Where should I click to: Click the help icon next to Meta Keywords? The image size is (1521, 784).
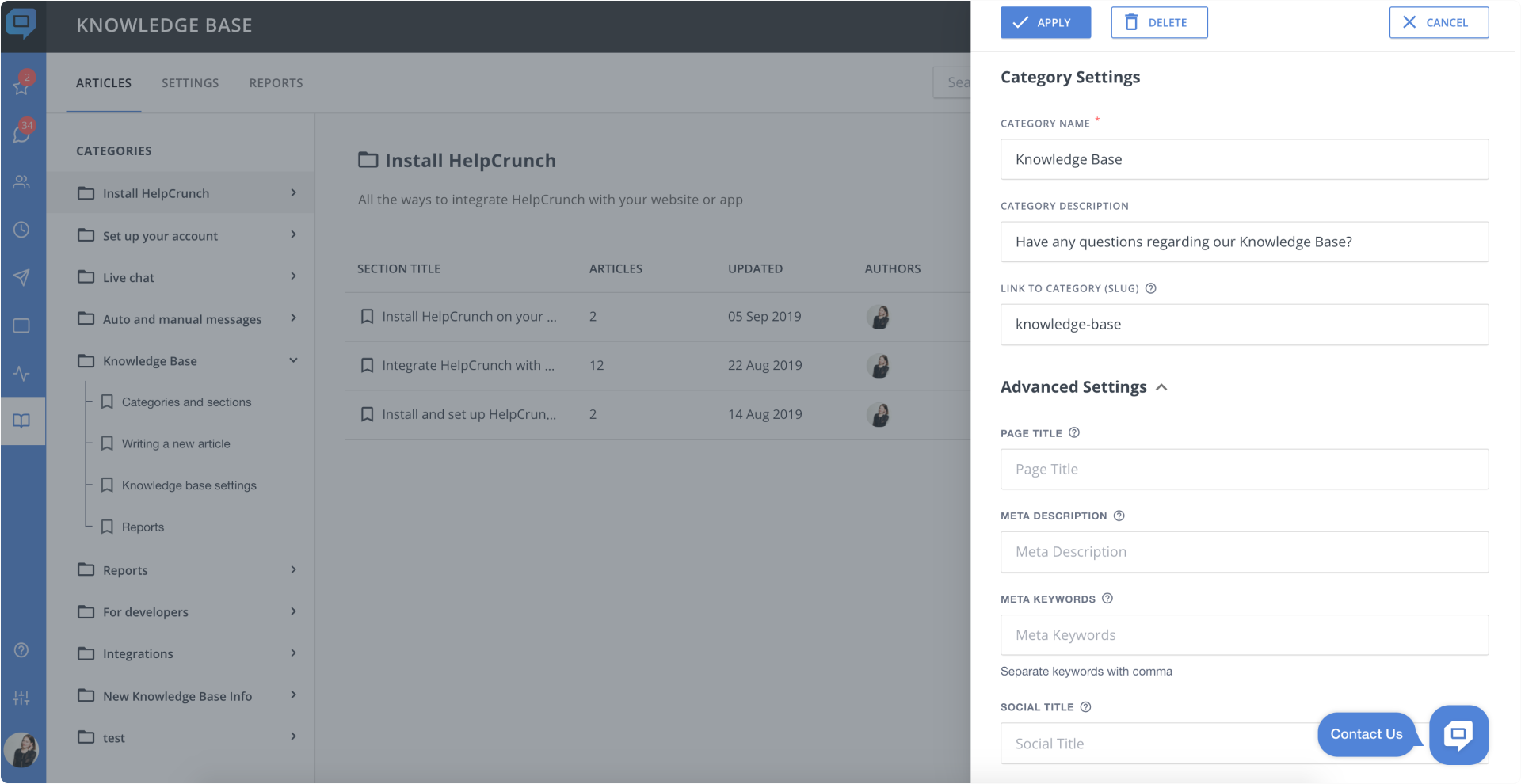coord(1107,599)
